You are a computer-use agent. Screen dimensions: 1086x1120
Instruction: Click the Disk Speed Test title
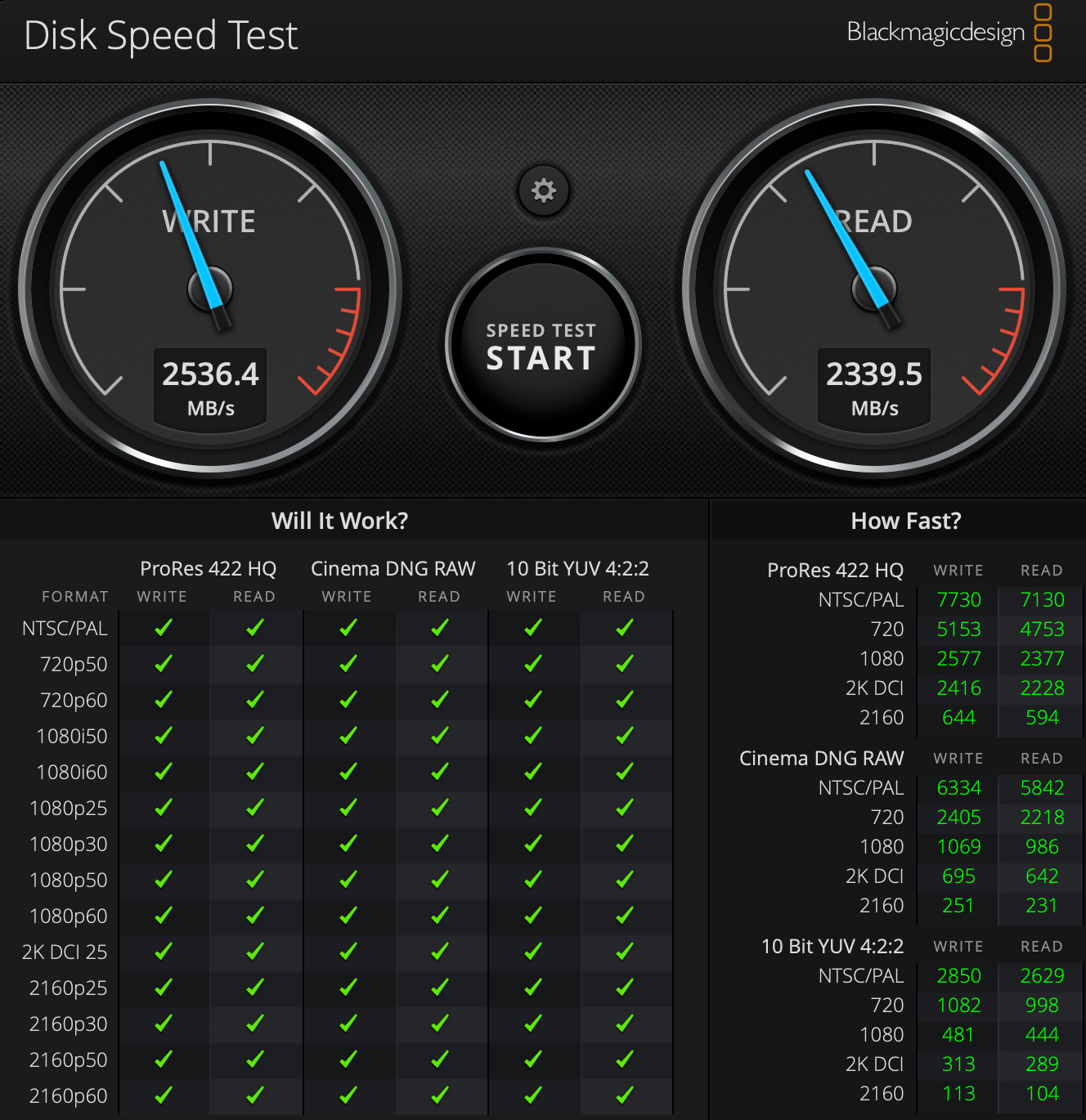[x=161, y=36]
